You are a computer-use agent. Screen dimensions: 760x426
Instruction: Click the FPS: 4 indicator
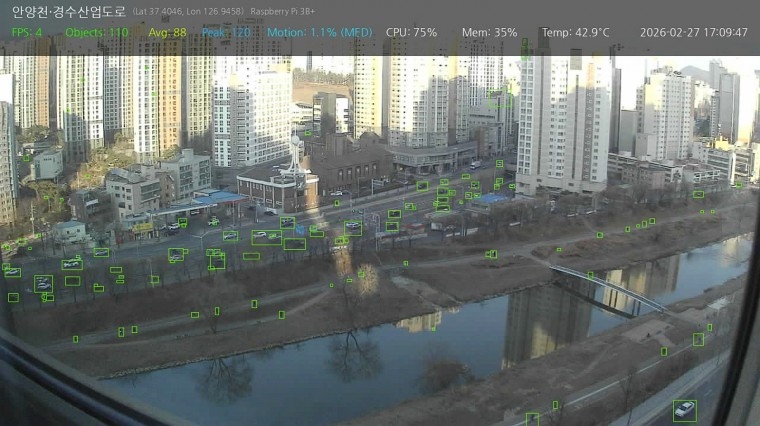tap(27, 32)
